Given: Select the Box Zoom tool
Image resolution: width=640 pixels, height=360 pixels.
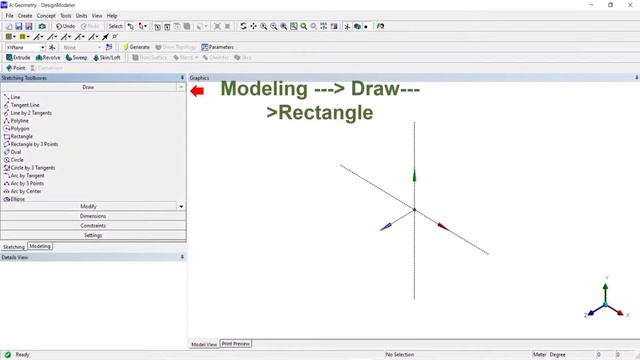Looking at the screenshot, I should [273, 26].
